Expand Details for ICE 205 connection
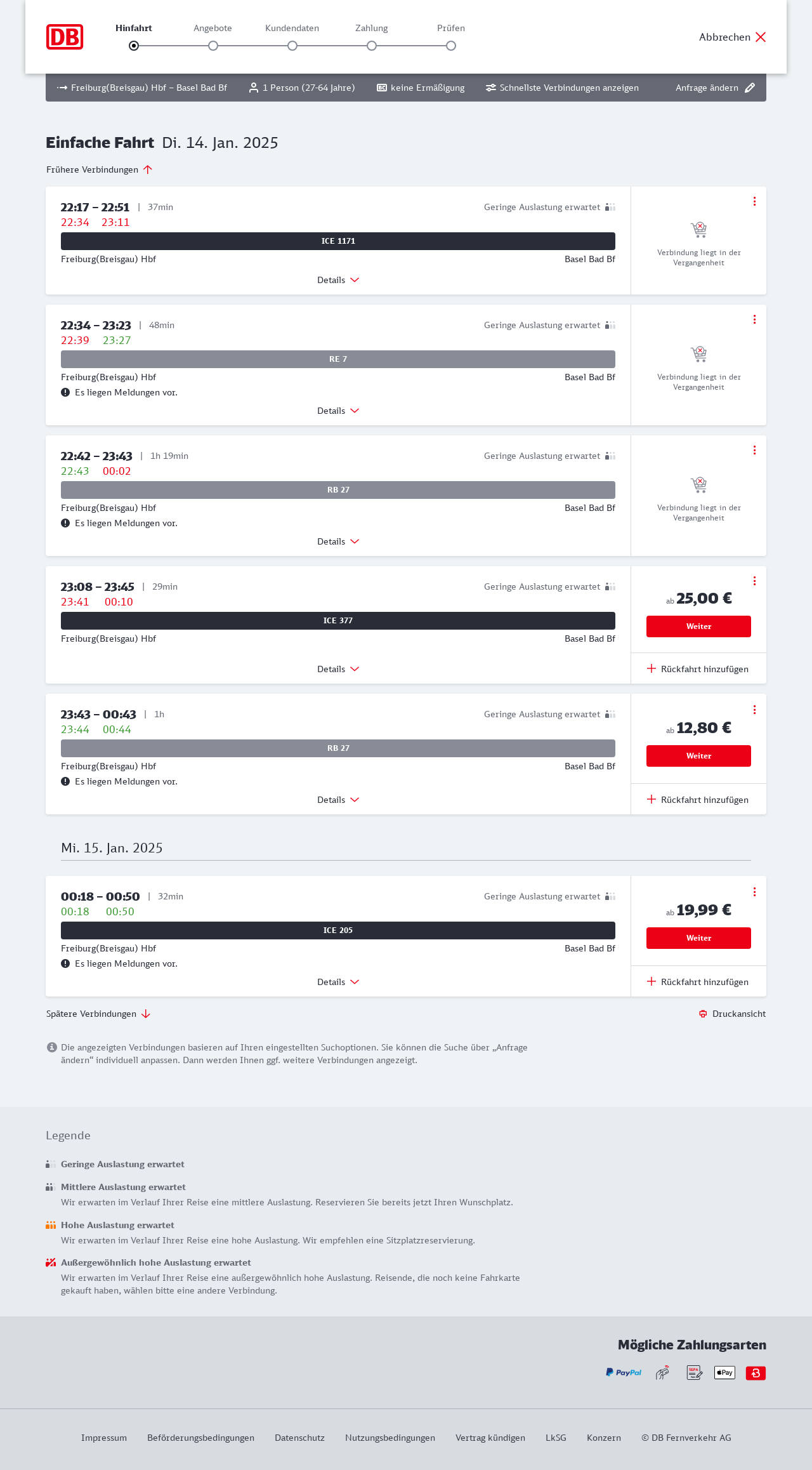Viewport: 812px width, 1470px height. pos(338,982)
